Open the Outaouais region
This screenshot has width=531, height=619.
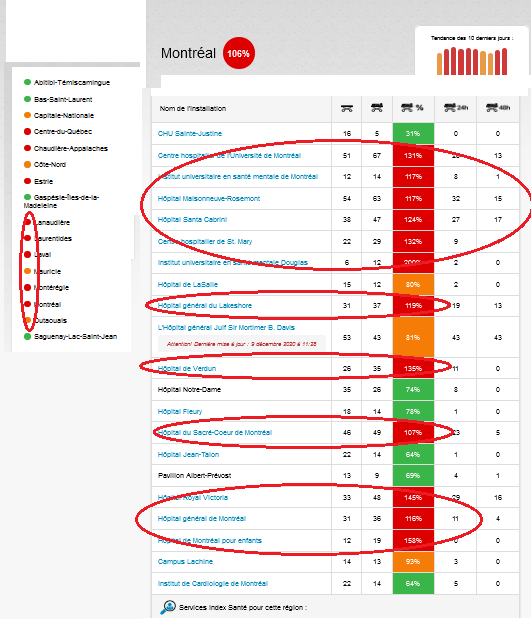(51, 321)
